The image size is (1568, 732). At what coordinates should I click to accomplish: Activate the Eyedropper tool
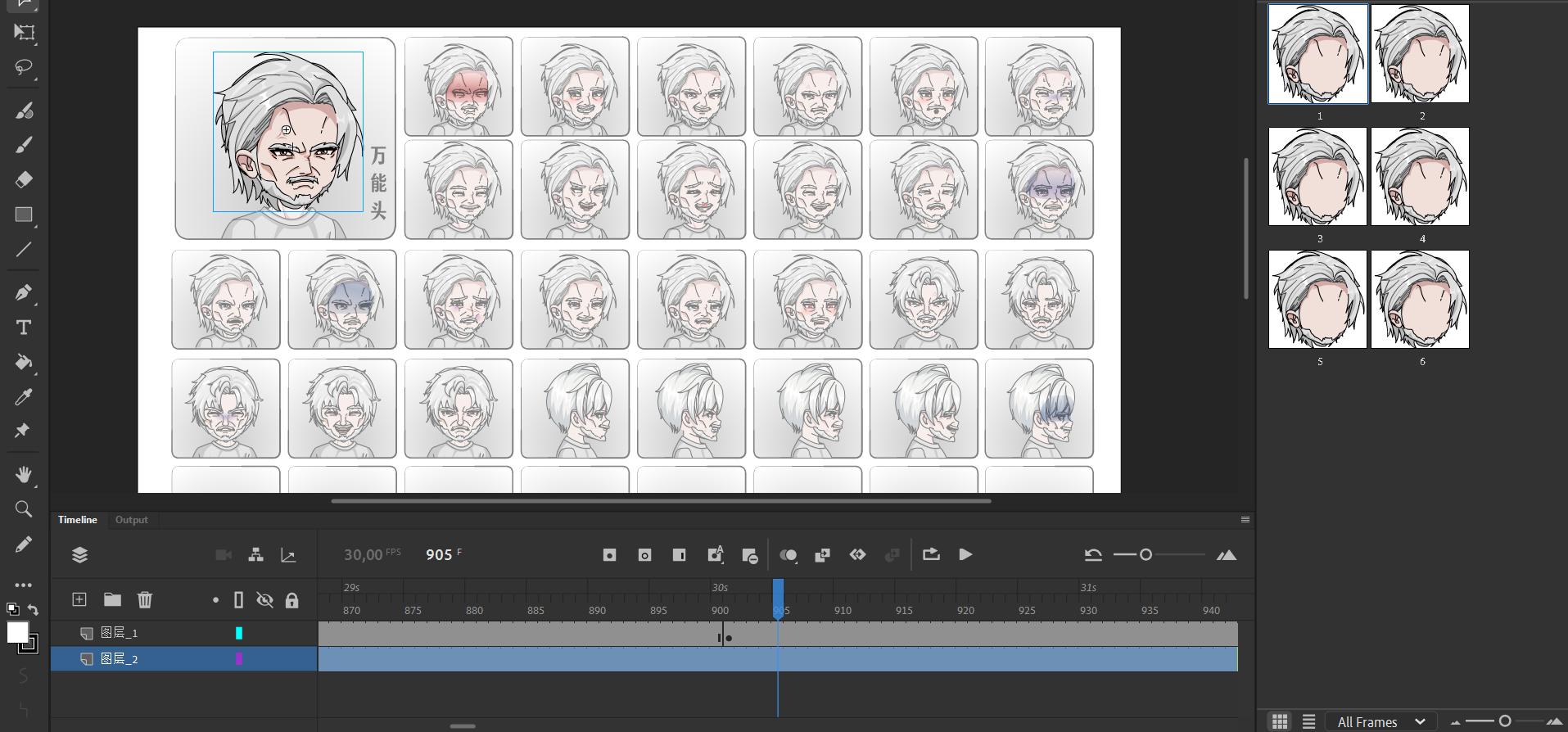tap(24, 397)
